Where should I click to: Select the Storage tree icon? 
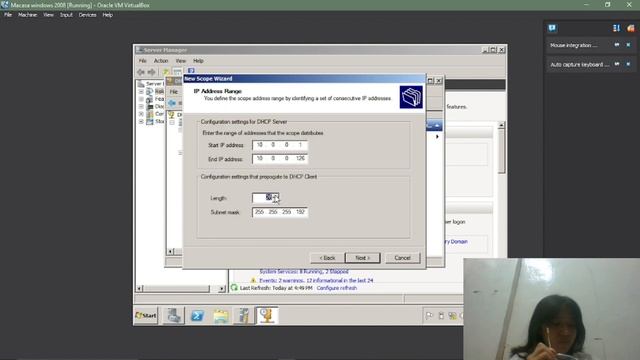[150, 122]
